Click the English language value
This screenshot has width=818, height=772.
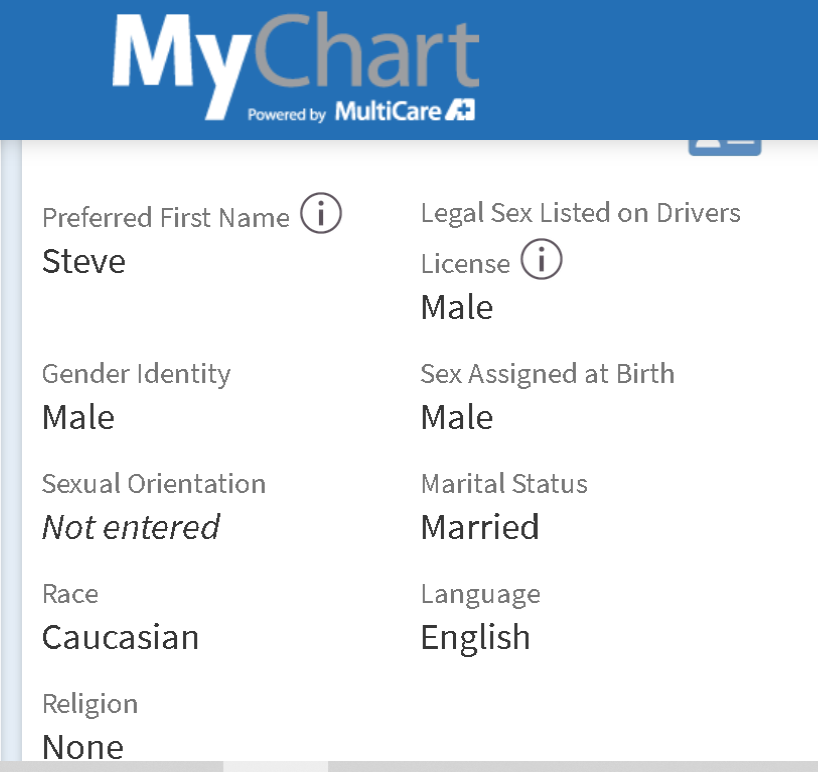pyautogui.click(x=475, y=637)
